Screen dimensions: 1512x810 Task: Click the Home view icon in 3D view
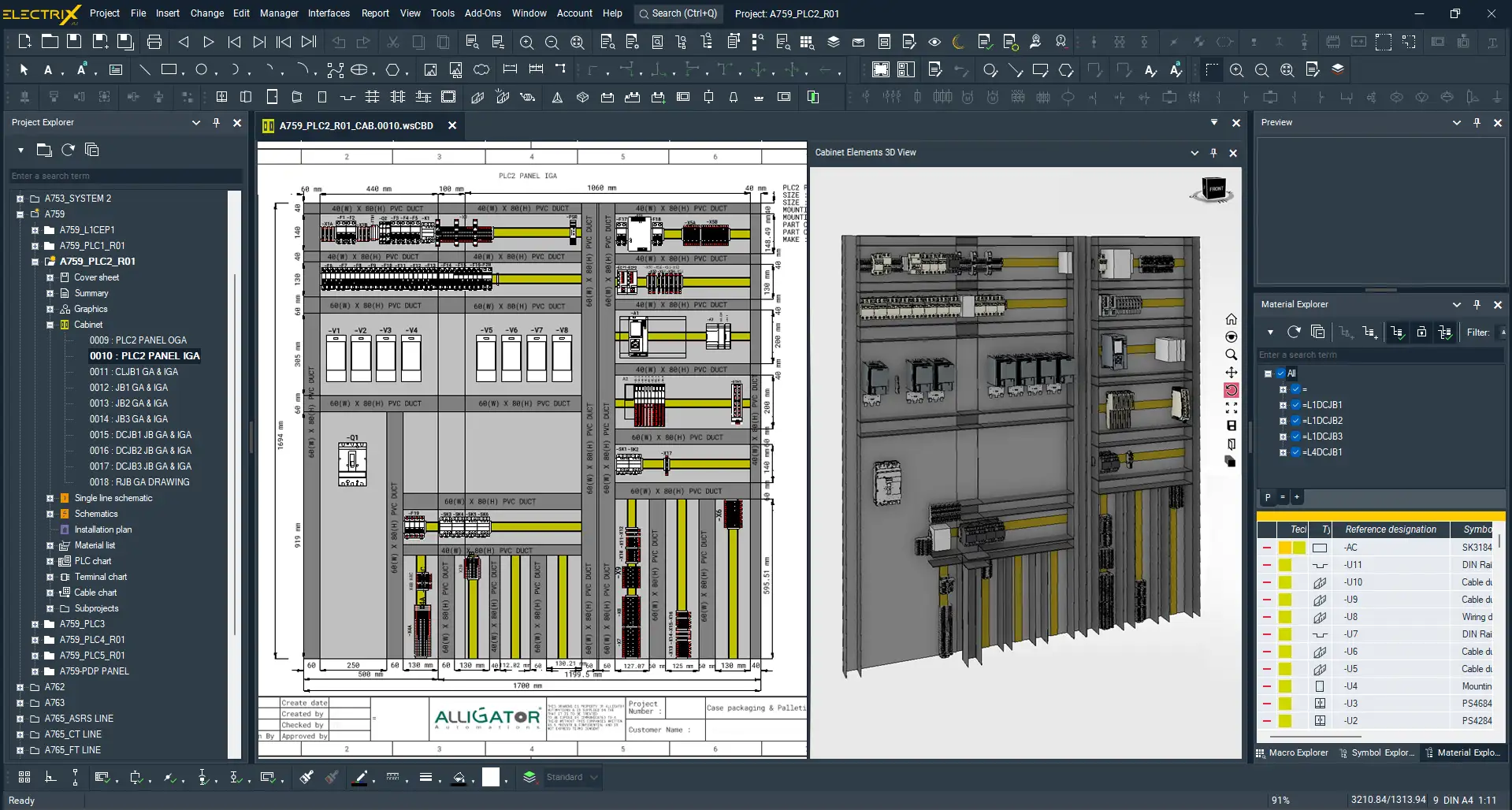1231,319
